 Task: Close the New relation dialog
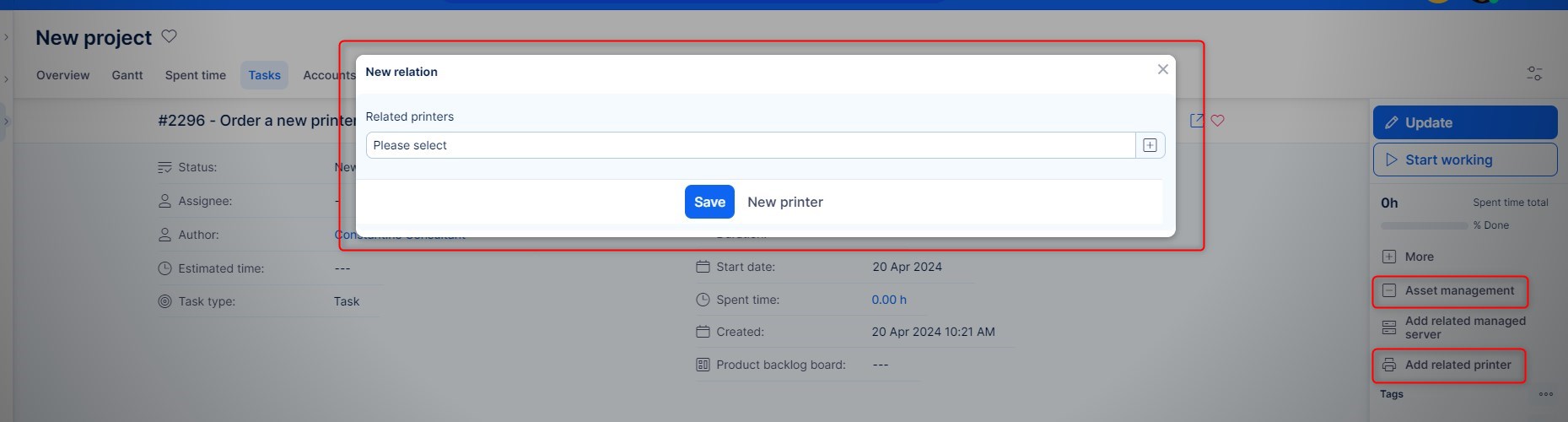(1162, 69)
